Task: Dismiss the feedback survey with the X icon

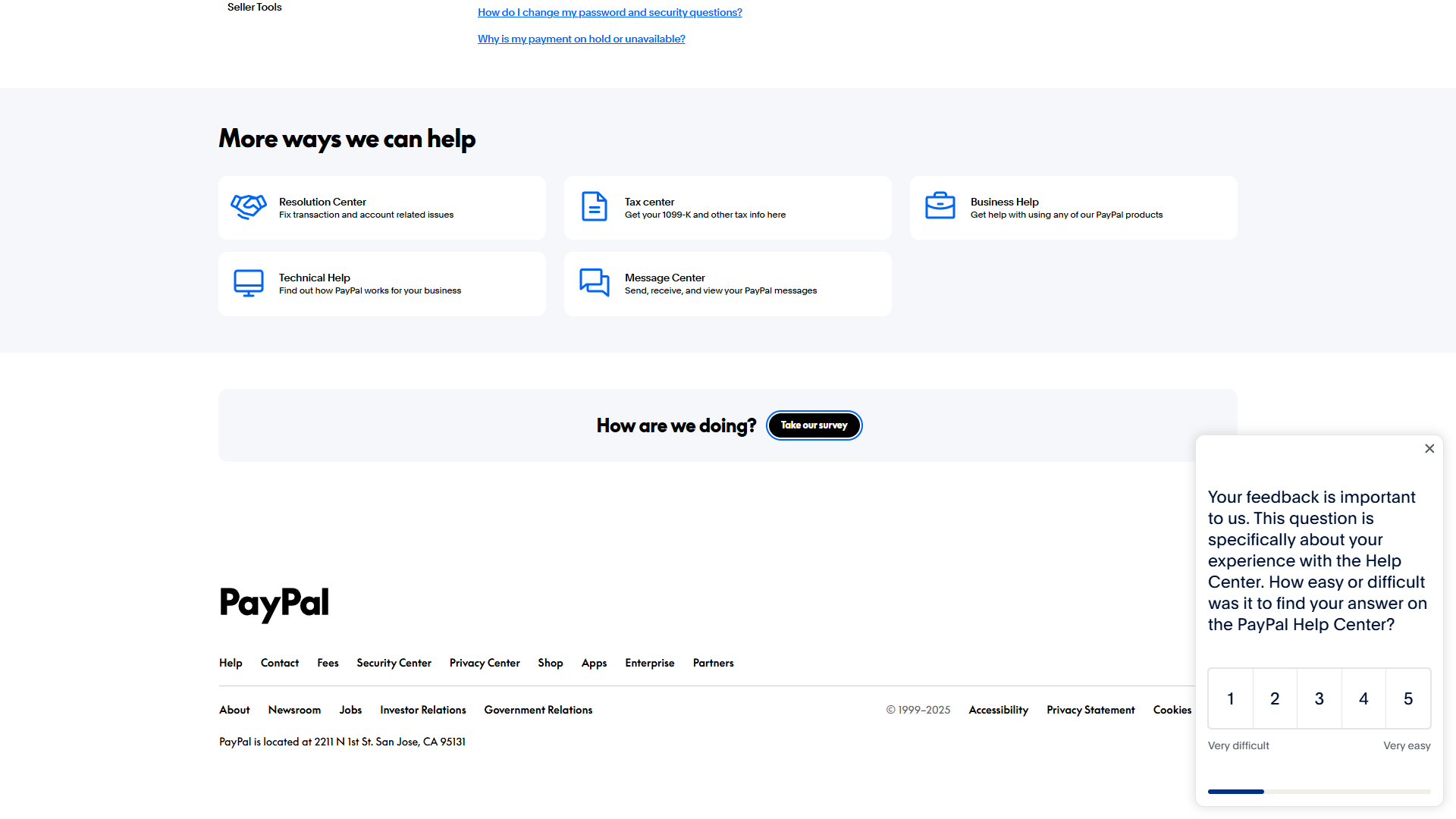Action: [1429, 448]
